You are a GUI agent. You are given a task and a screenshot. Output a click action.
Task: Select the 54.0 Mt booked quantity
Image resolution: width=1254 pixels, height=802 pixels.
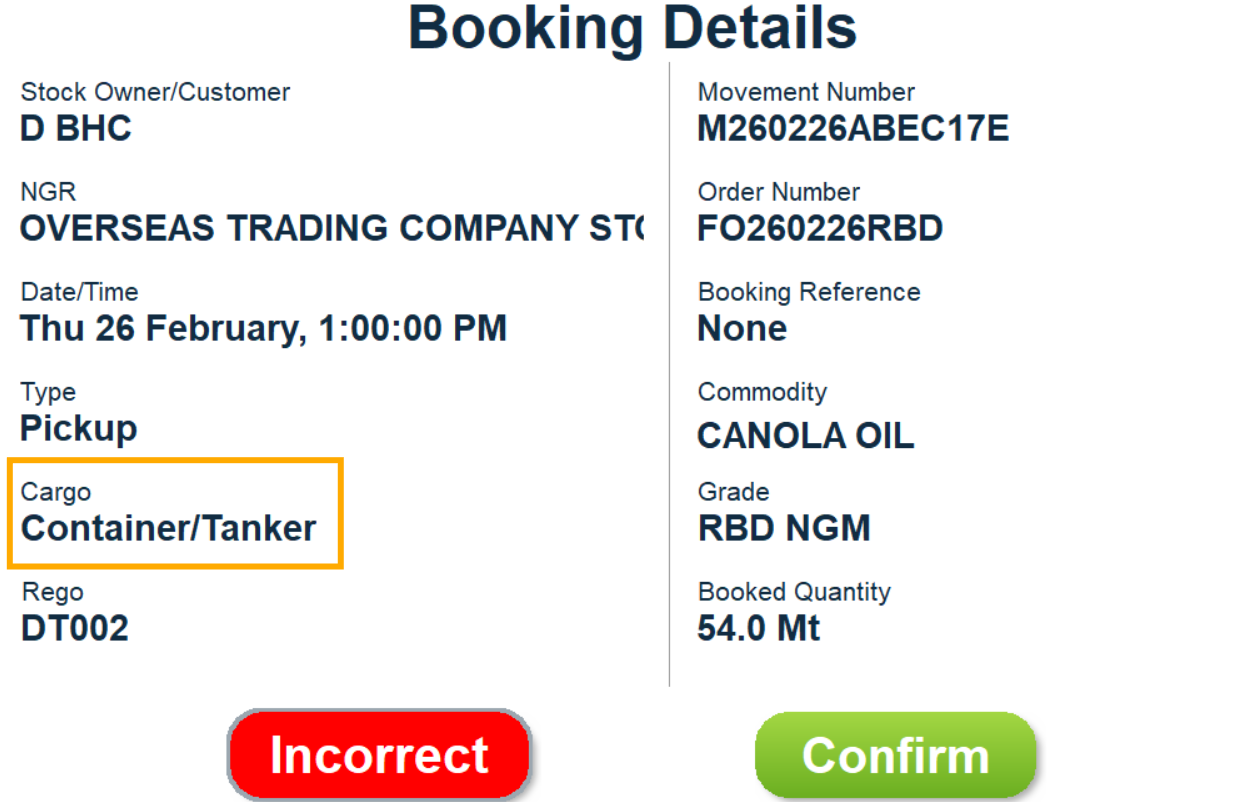click(758, 628)
